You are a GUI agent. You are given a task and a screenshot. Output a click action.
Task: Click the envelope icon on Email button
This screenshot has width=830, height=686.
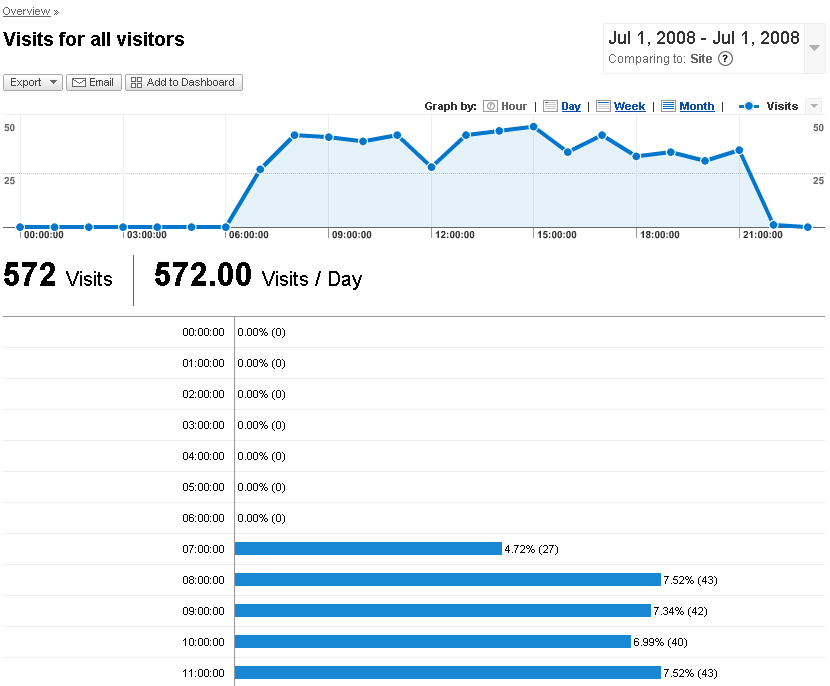[x=79, y=83]
